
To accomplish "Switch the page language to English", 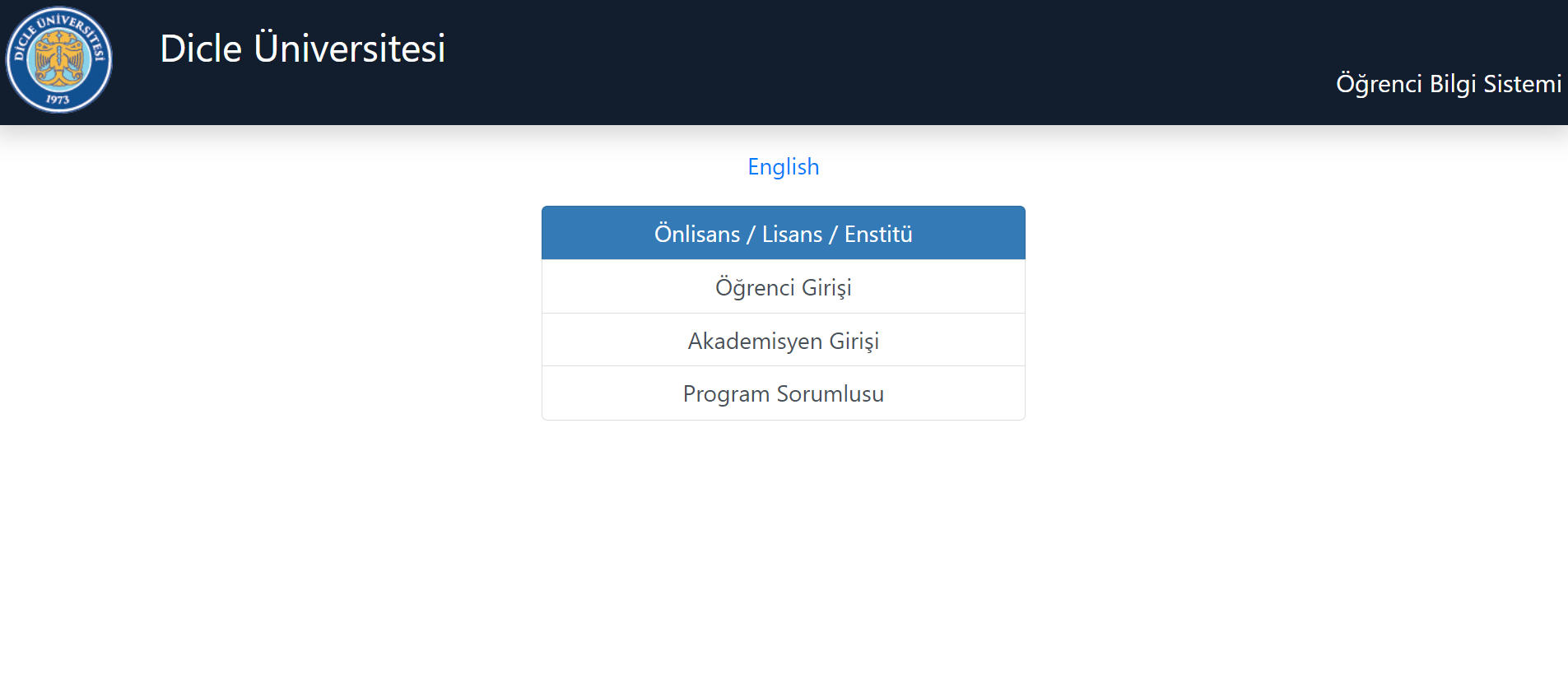I will 783,167.
